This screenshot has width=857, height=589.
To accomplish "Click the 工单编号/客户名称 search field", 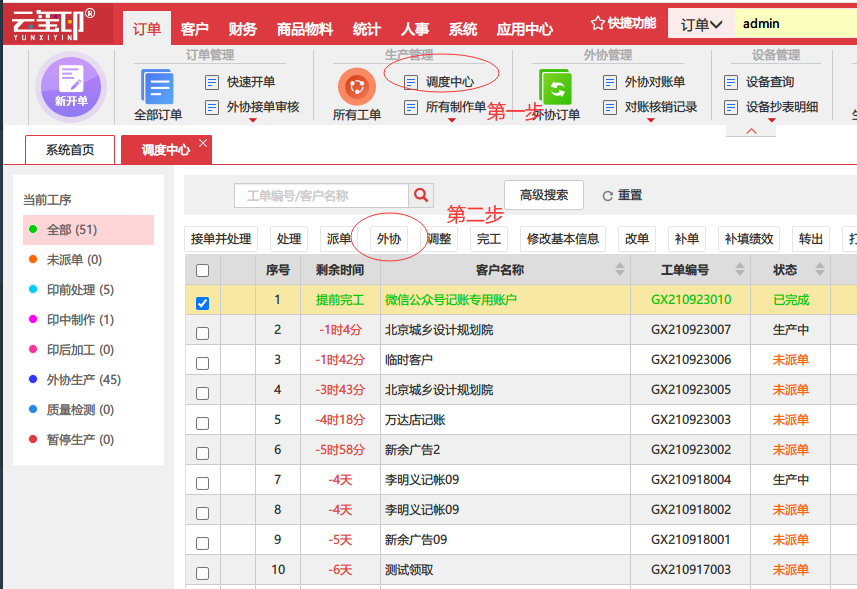I will (321, 196).
